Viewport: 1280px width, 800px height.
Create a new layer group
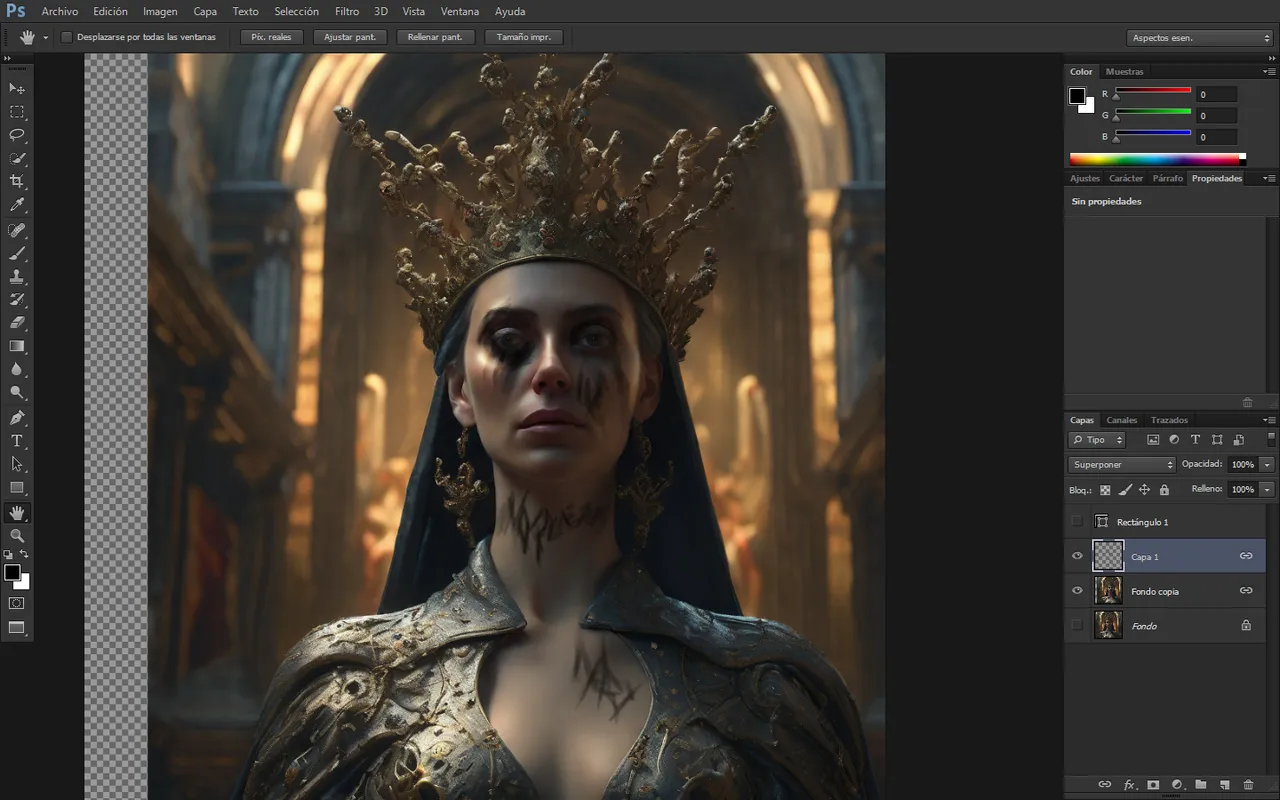[x=1201, y=785]
